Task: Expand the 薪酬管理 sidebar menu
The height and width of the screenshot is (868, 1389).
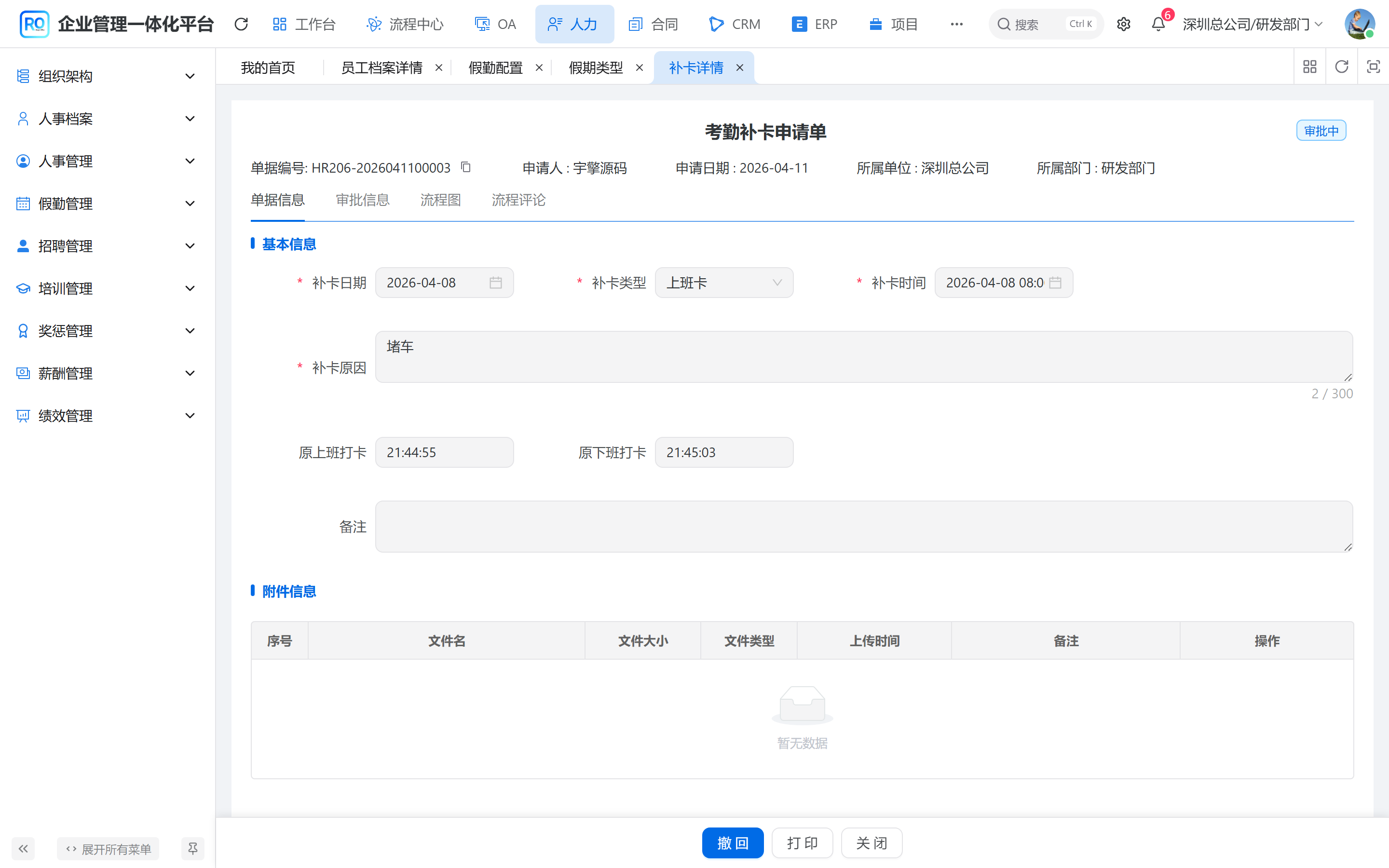Action: pyautogui.click(x=108, y=374)
